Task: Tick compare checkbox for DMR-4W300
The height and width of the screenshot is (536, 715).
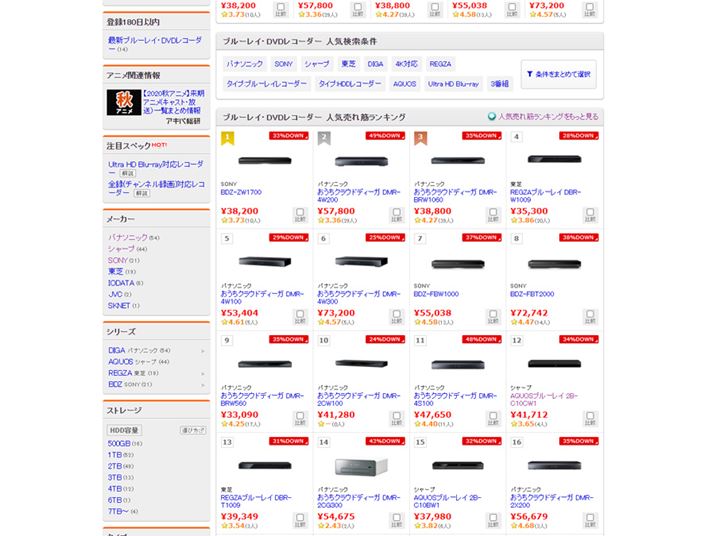Action: coord(397,316)
